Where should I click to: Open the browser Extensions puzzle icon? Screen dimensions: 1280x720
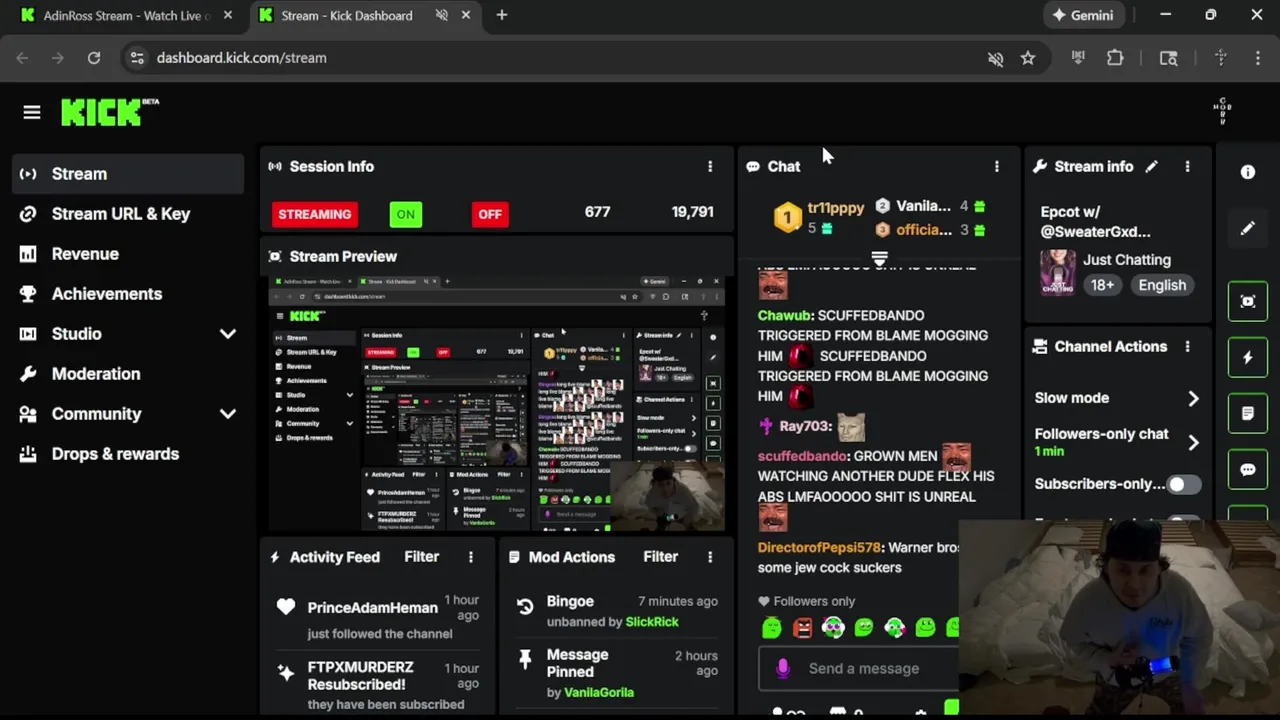coord(1115,58)
